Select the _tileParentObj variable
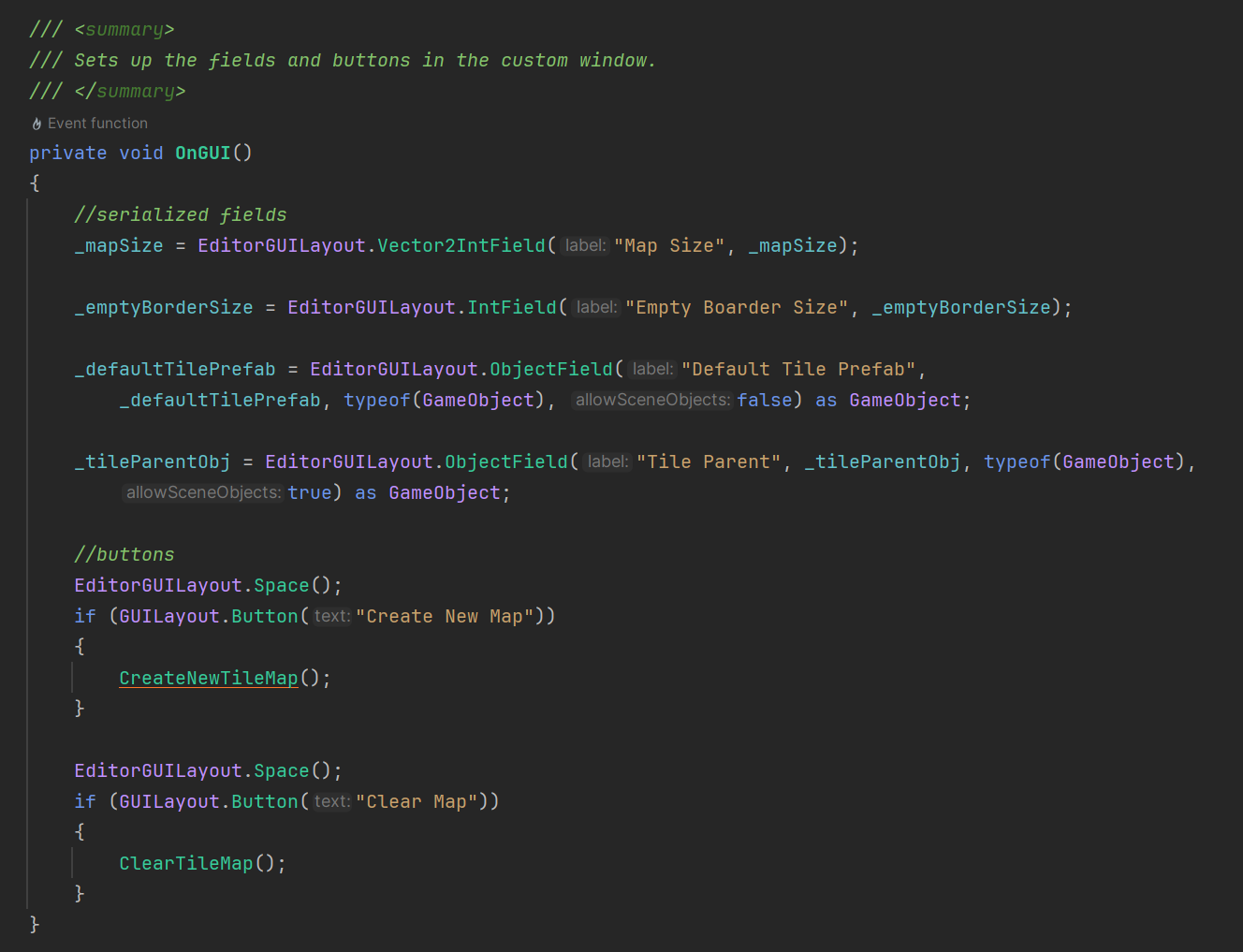Viewport: 1243px width, 952px height. click(152, 461)
